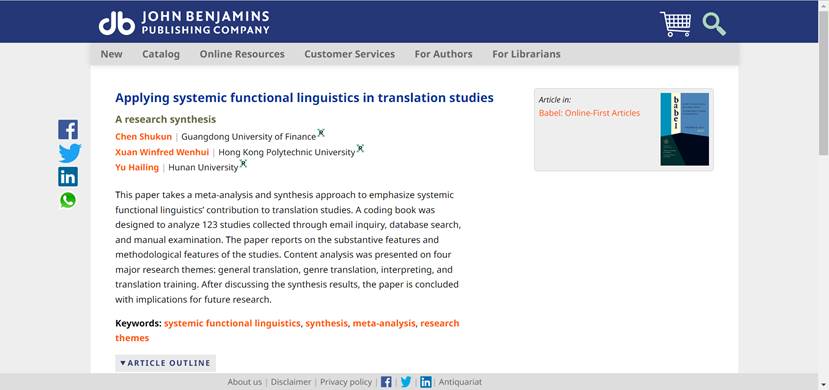Open the shopping cart icon
Image resolution: width=829 pixels, height=390 pixels.
click(675, 24)
